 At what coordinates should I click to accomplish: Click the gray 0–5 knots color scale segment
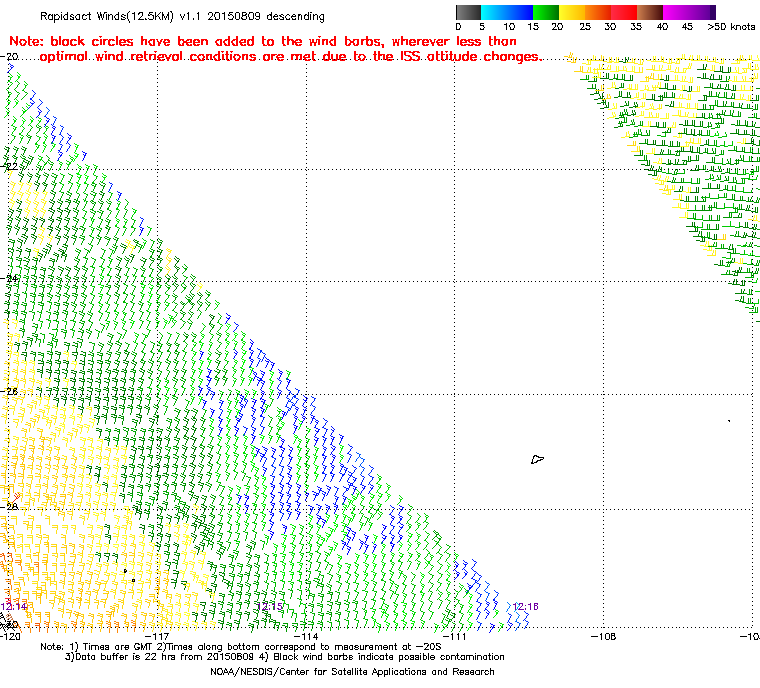[468, 12]
